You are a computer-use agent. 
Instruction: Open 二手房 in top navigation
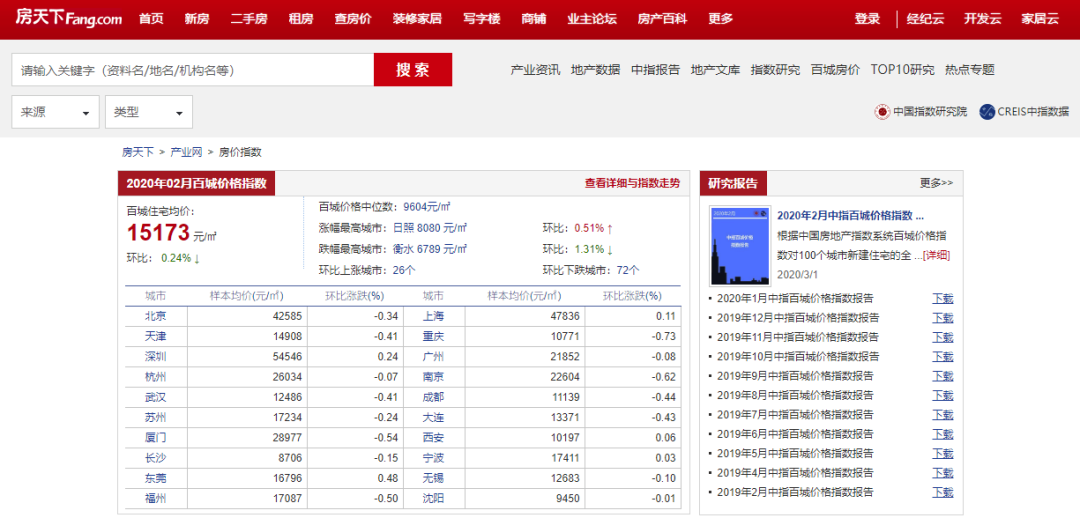(249, 19)
